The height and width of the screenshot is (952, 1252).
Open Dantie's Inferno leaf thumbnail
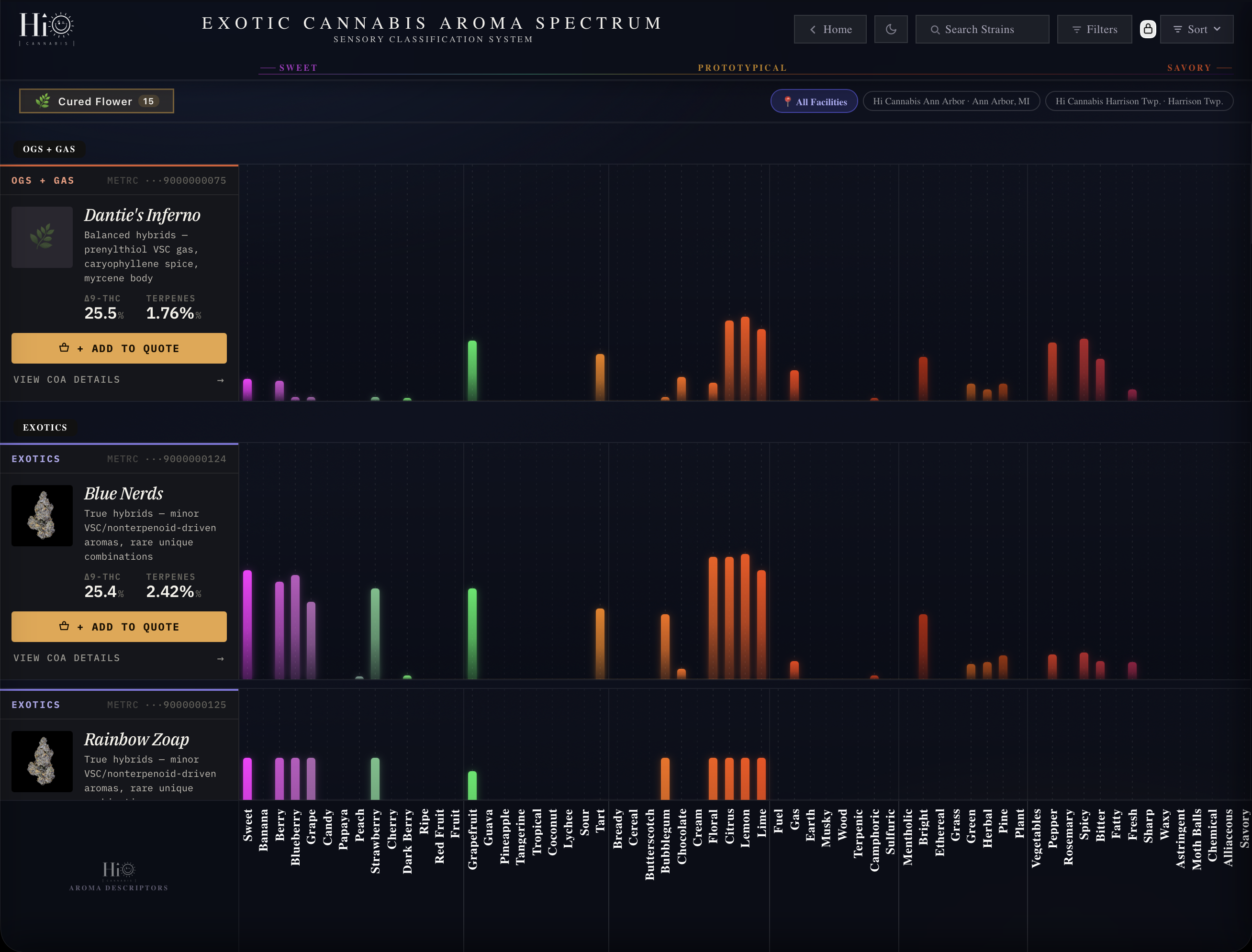coord(42,237)
